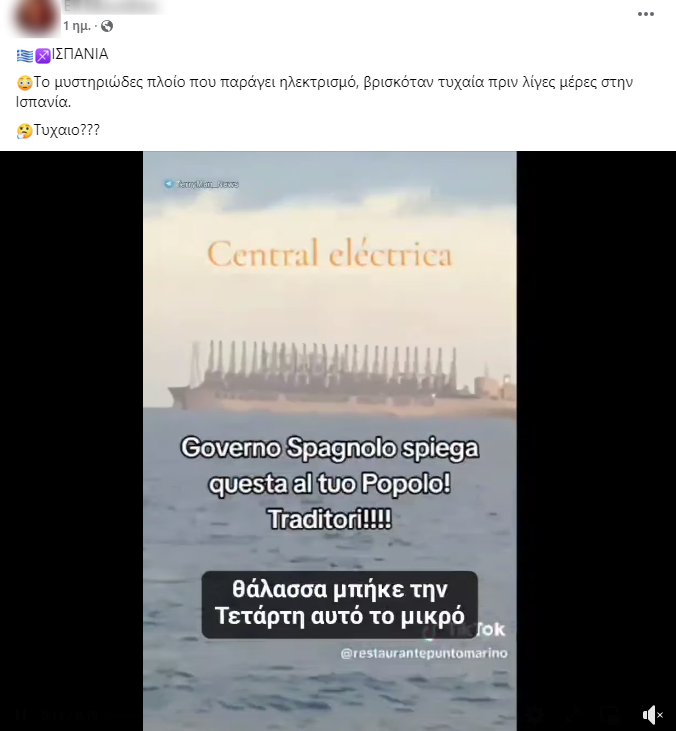Open the post's three-dot options menu

tap(646, 14)
